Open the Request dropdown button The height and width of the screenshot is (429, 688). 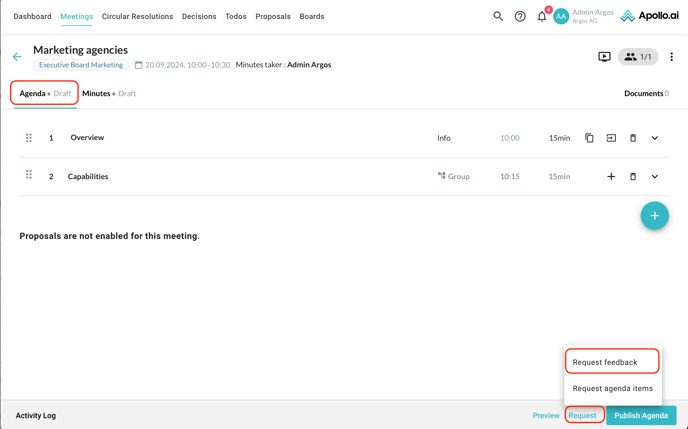[x=582, y=415]
